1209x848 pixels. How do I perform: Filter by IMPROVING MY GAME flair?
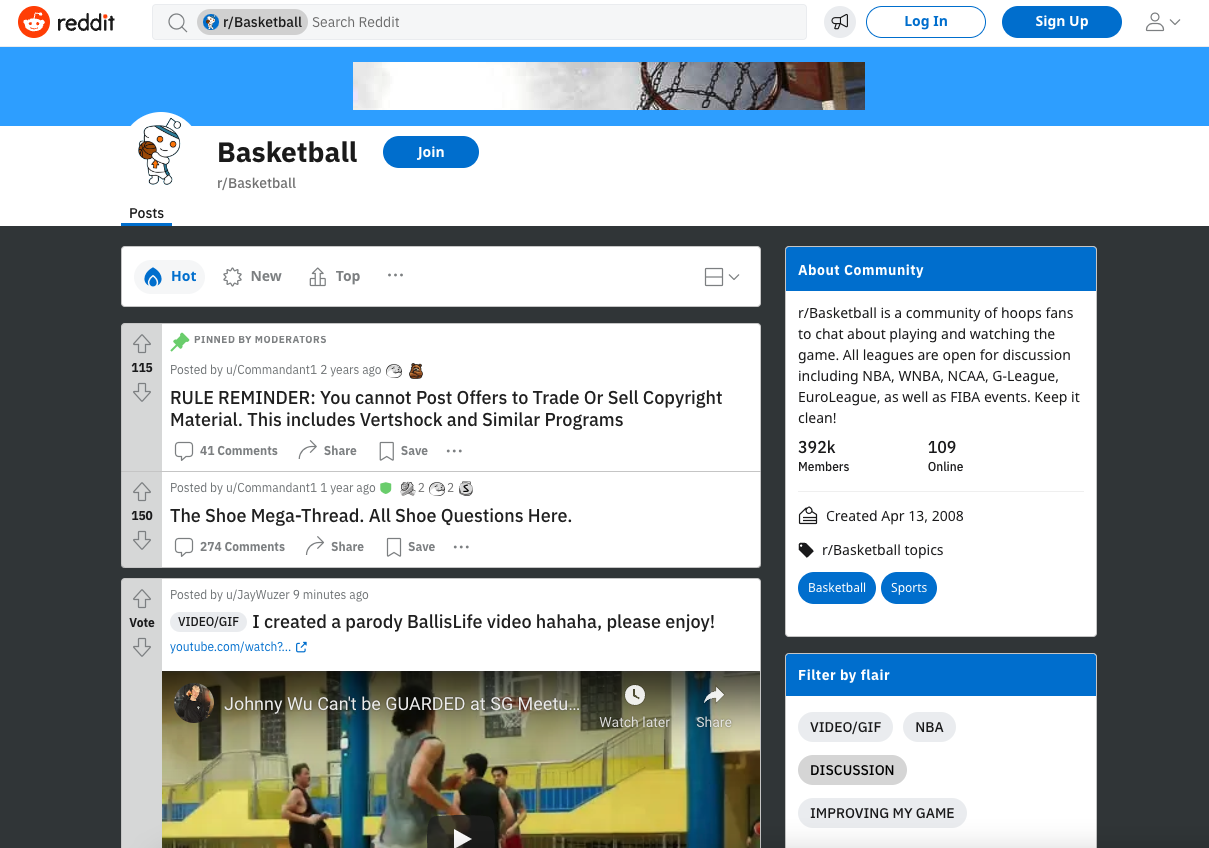click(x=882, y=813)
